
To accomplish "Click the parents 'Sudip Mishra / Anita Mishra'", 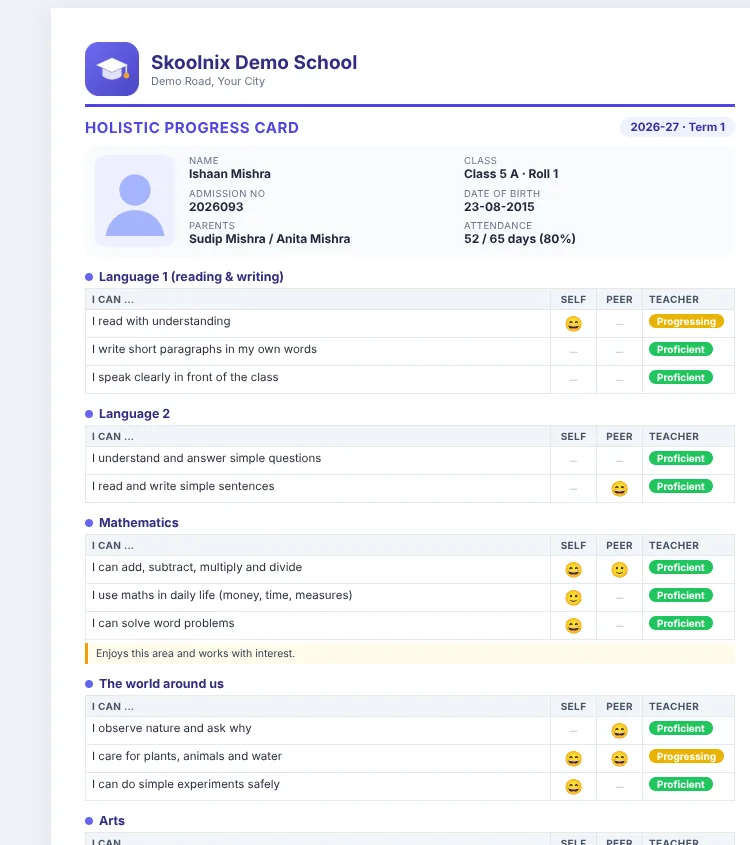I will tap(269, 239).
